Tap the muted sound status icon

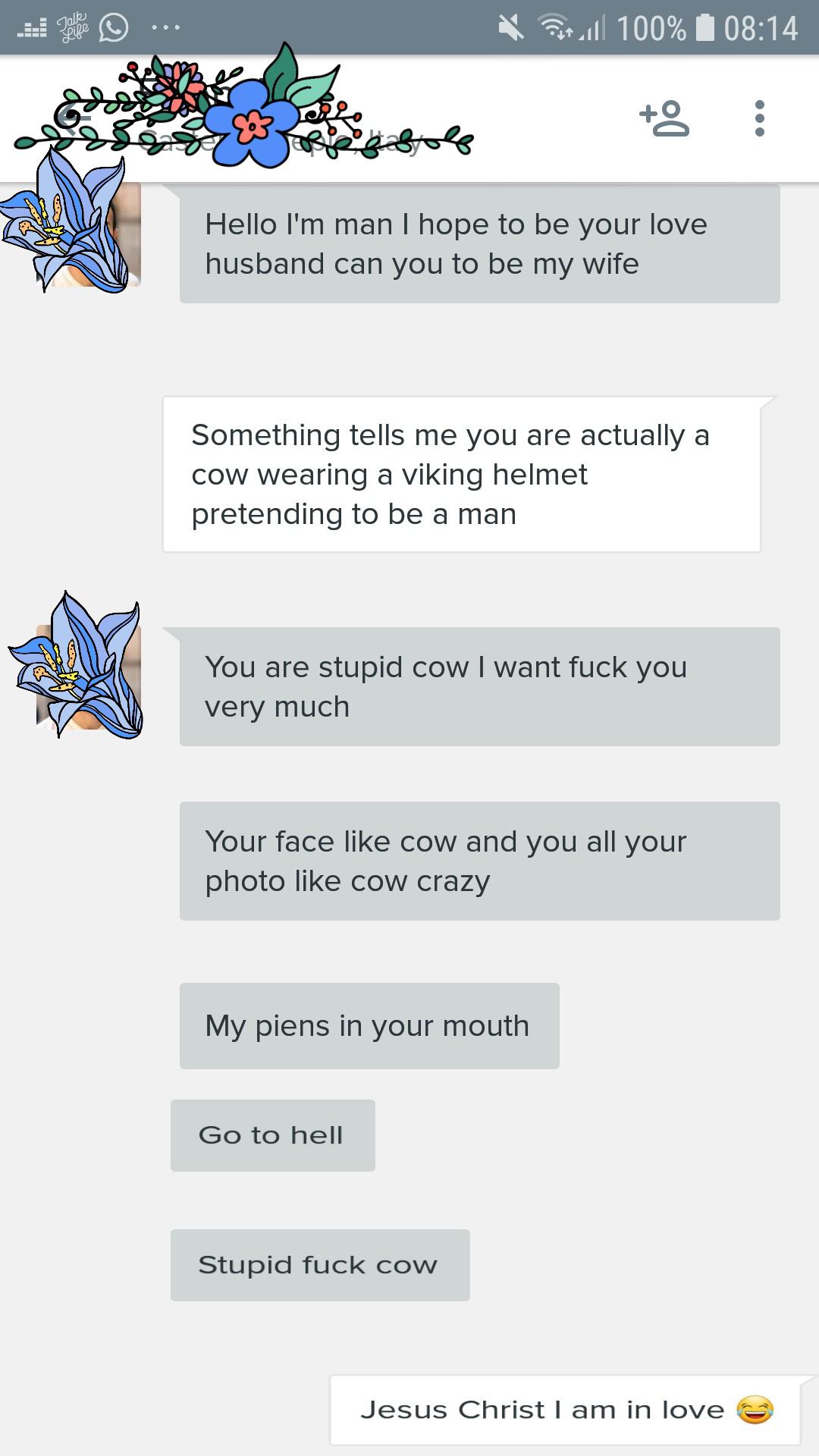click(511, 28)
